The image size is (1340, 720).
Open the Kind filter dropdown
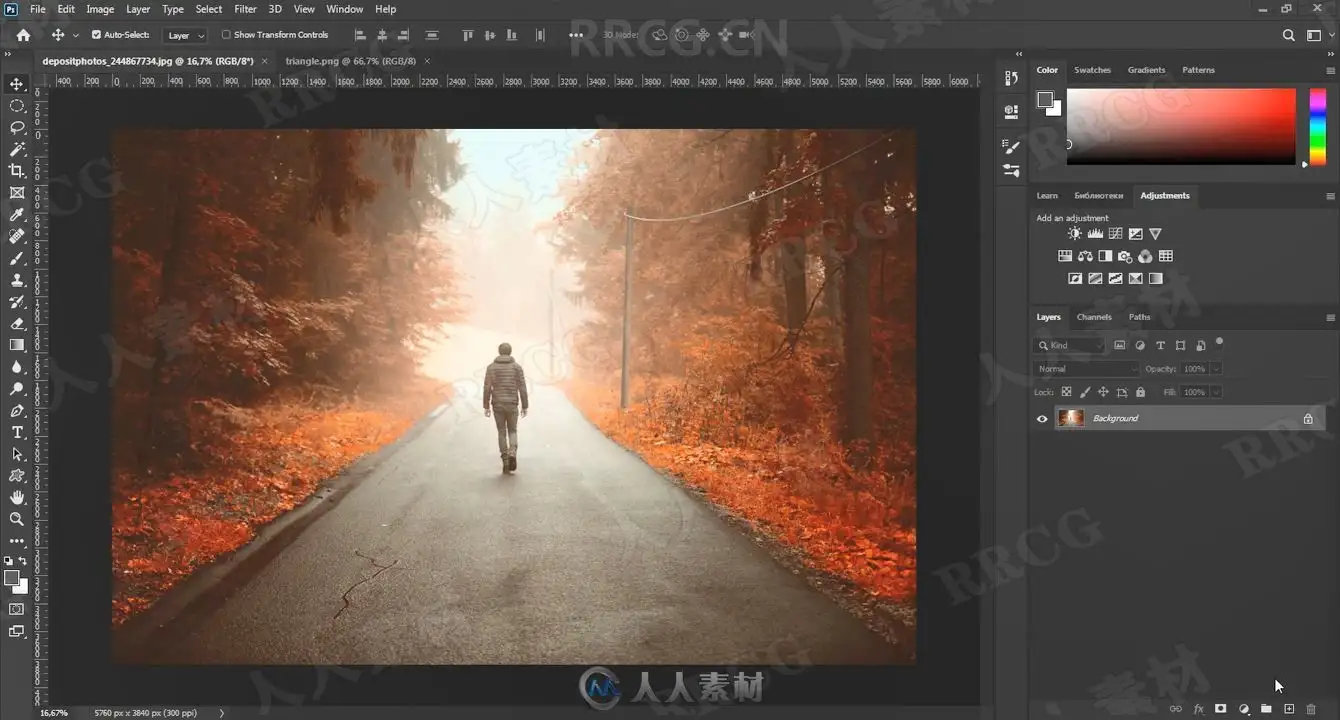point(1070,346)
